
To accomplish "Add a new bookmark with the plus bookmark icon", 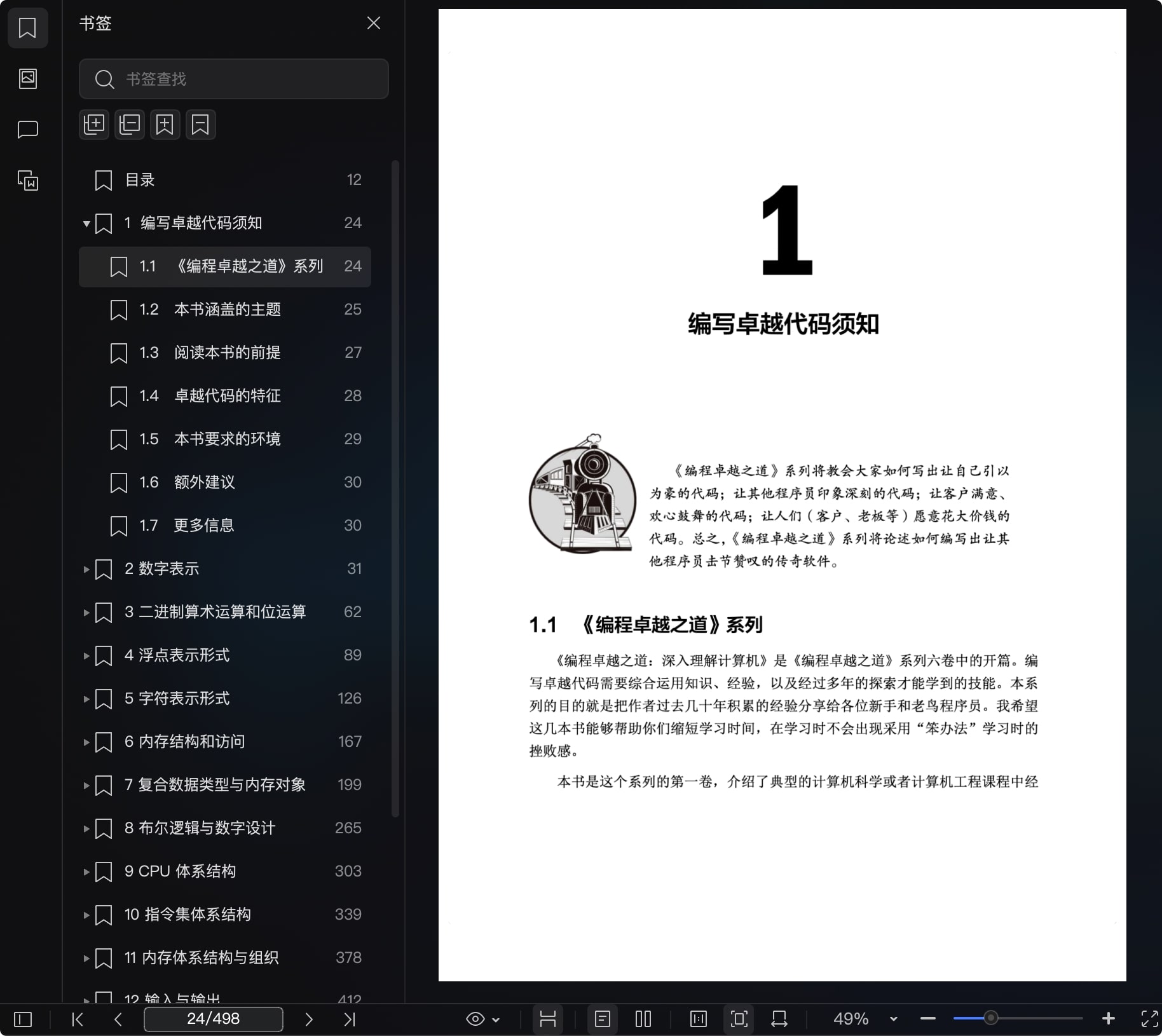I will tap(165, 125).
